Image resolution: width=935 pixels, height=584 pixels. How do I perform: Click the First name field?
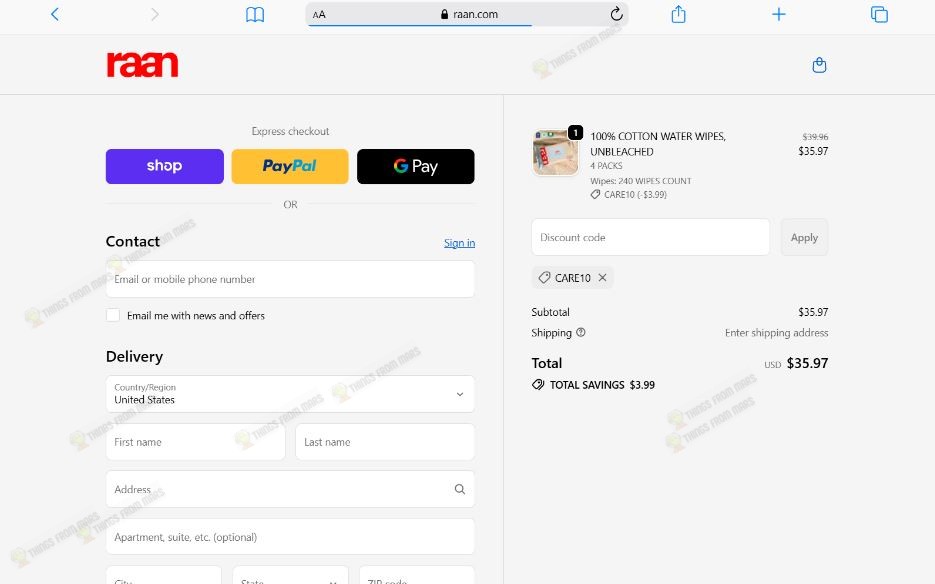click(x=196, y=442)
